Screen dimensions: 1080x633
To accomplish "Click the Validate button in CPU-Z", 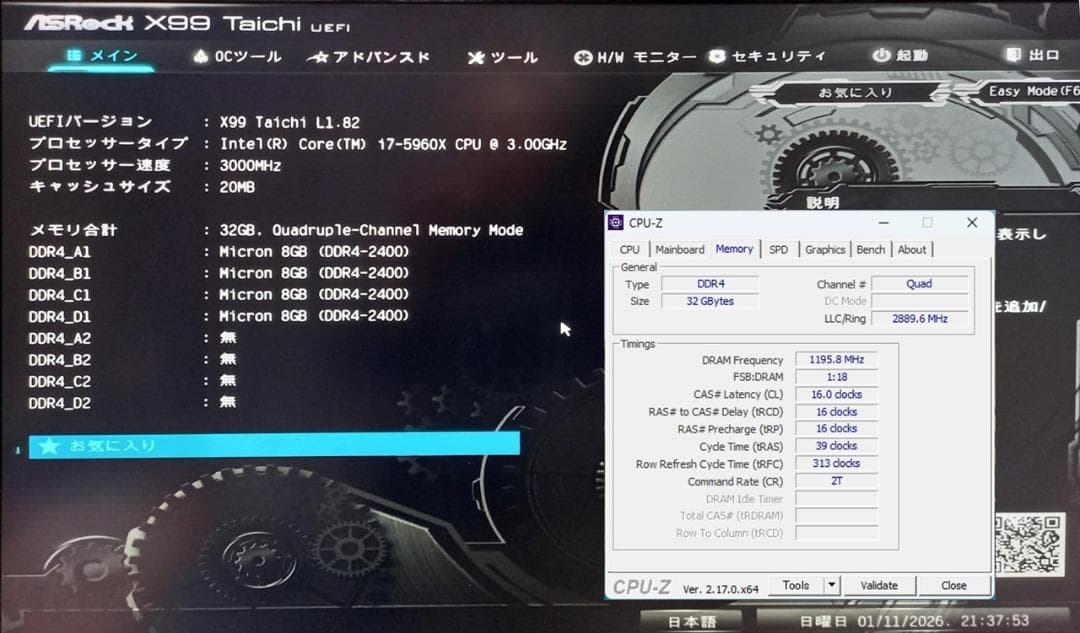I will [x=880, y=585].
